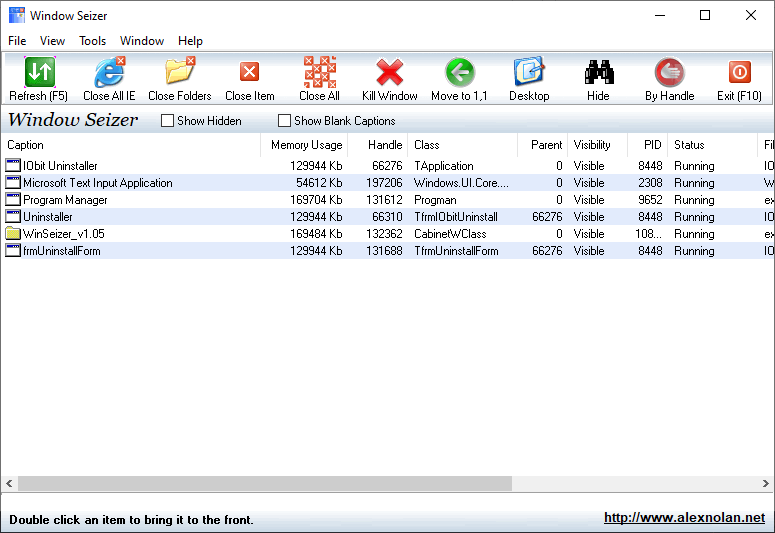Click the Refresh (F5) toolbar icon

(x=40, y=72)
